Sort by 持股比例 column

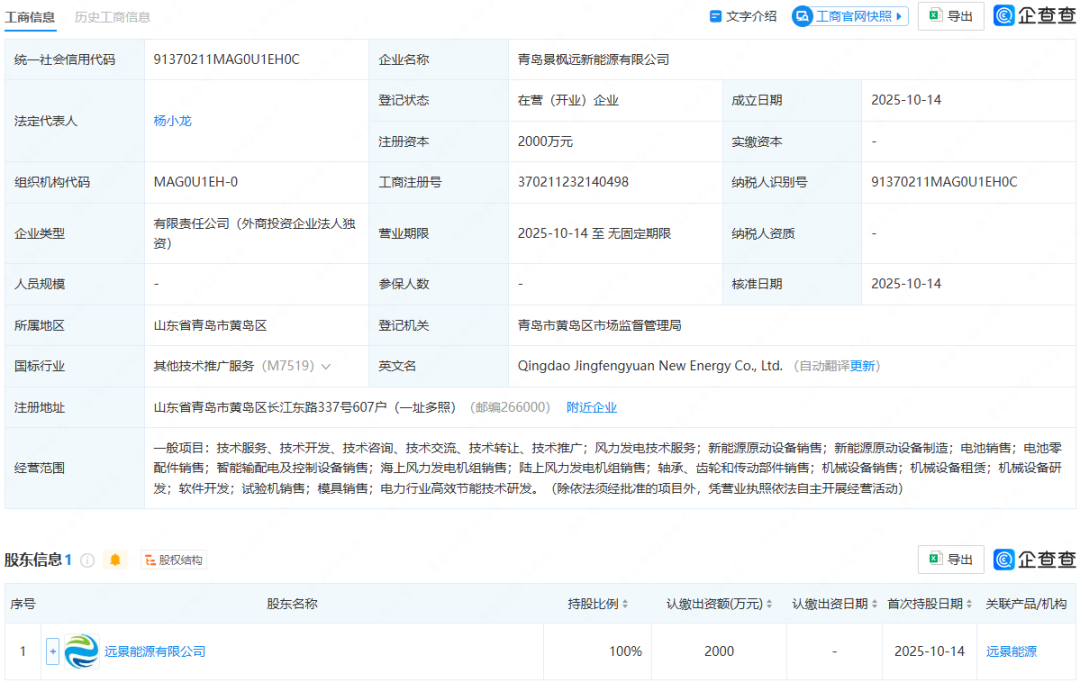pos(625,604)
